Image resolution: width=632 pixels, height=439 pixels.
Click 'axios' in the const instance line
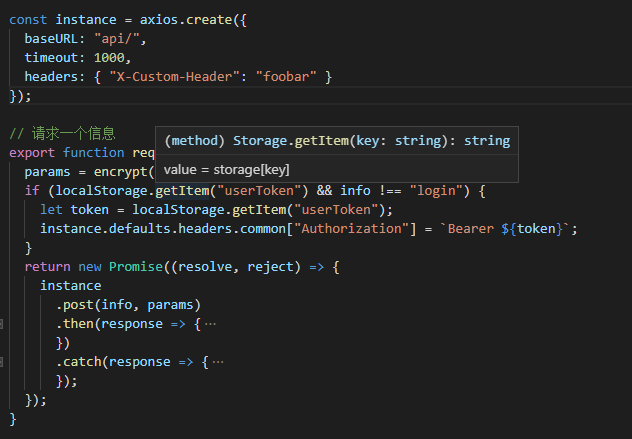click(159, 20)
